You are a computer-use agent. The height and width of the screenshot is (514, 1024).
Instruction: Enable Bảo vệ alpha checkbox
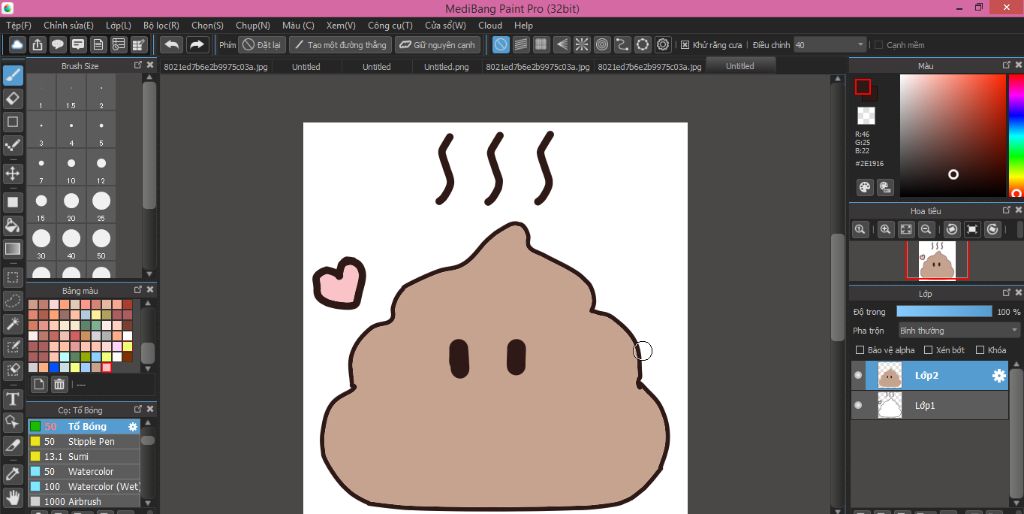[860, 350]
